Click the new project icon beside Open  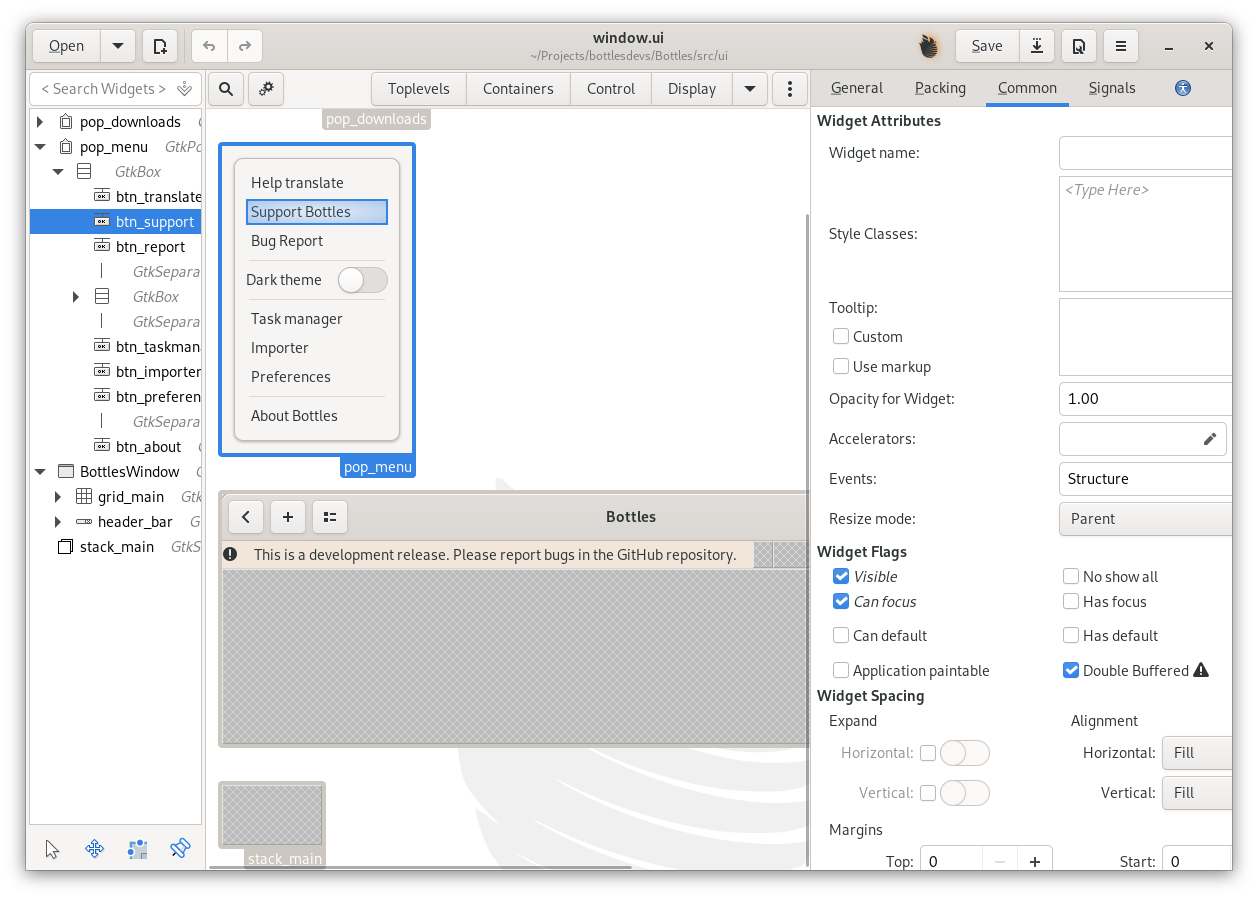(160, 46)
